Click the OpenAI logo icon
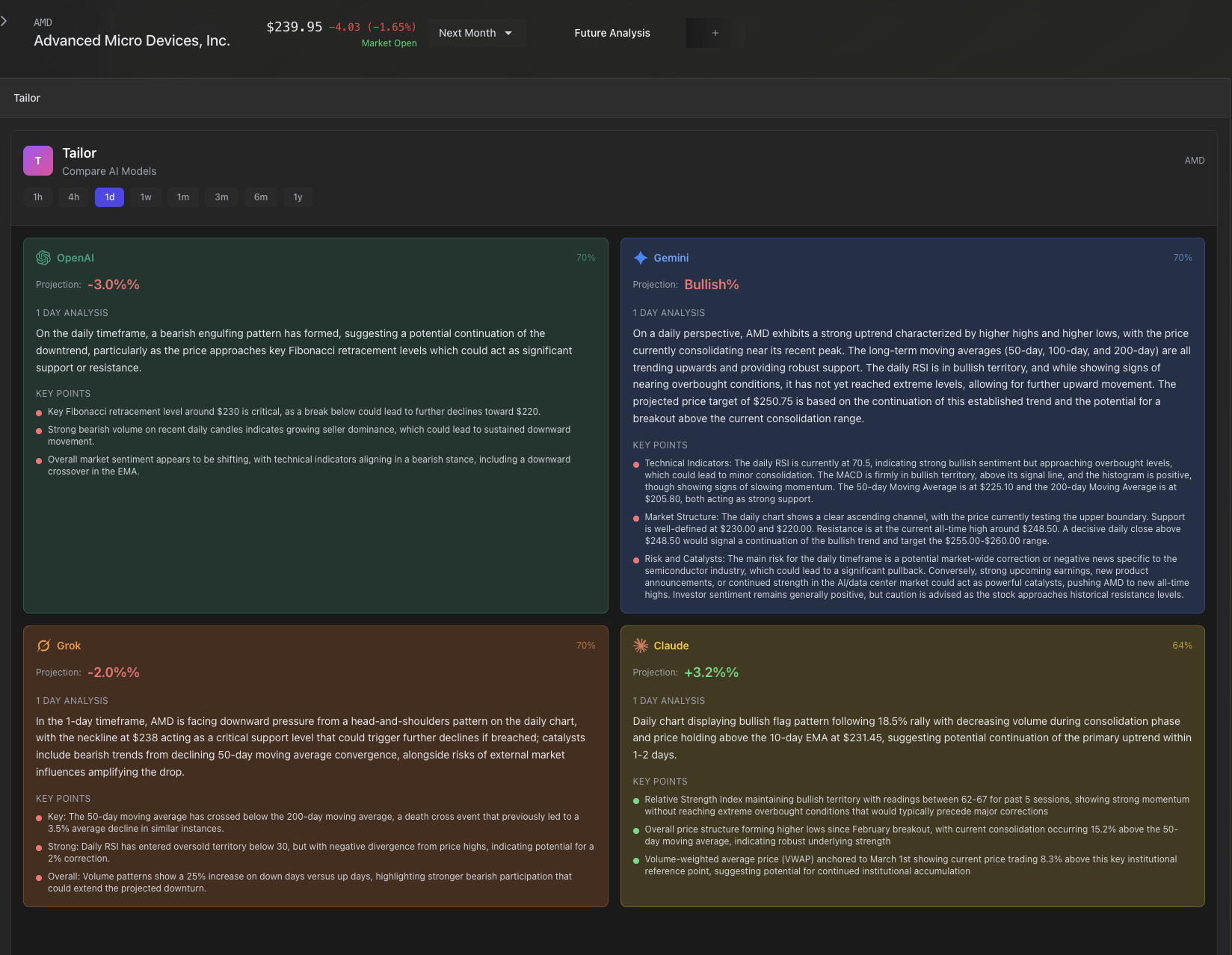Viewport: 1232px width, 955px height. (x=43, y=258)
